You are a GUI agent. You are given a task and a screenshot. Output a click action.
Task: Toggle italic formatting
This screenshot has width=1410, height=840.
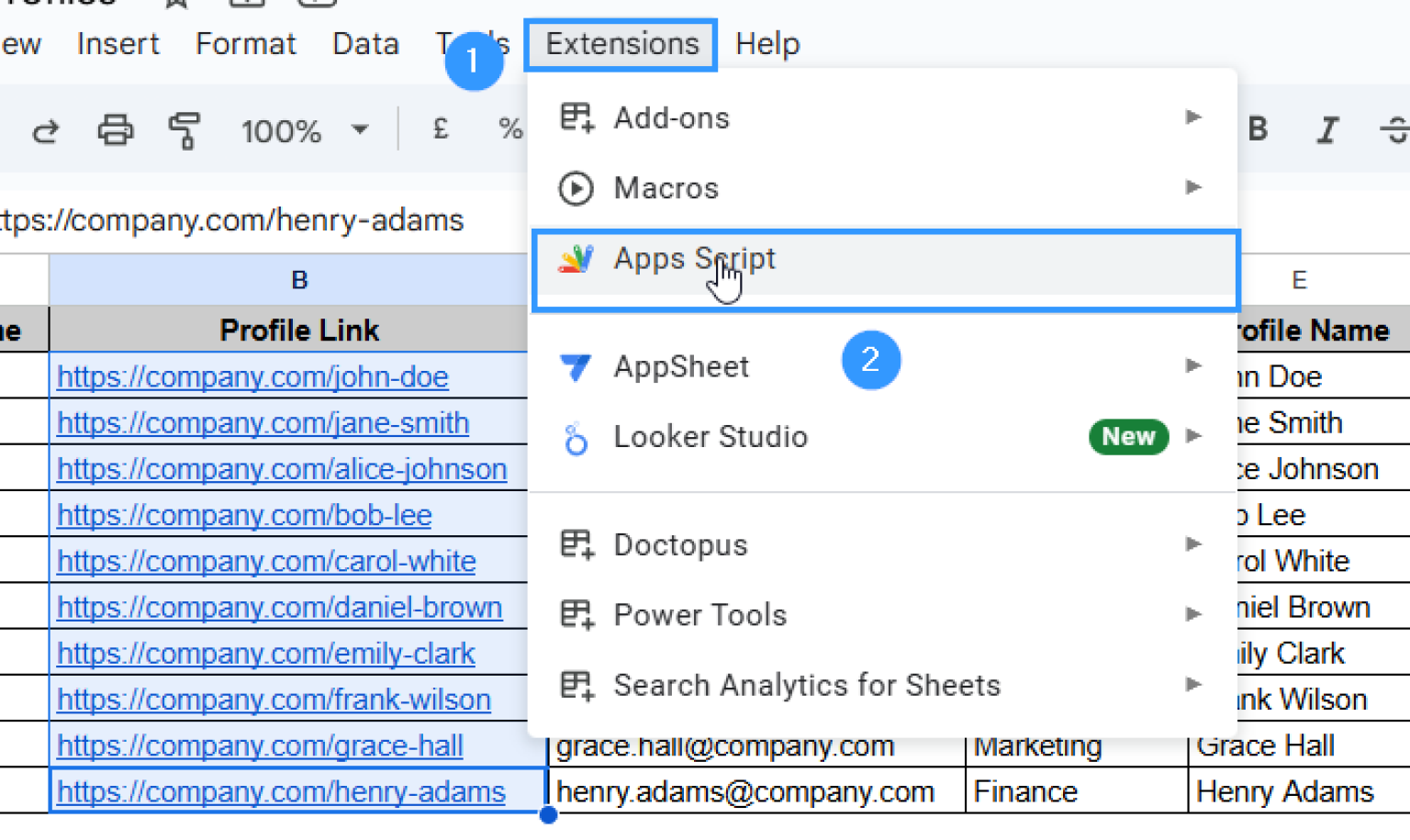click(1327, 129)
